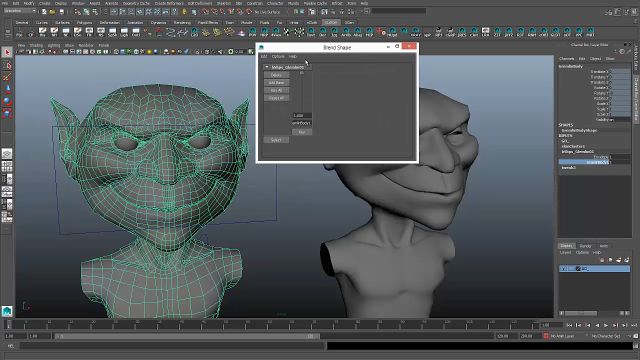Click Key All button in Blend Shape window

click(276, 90)
